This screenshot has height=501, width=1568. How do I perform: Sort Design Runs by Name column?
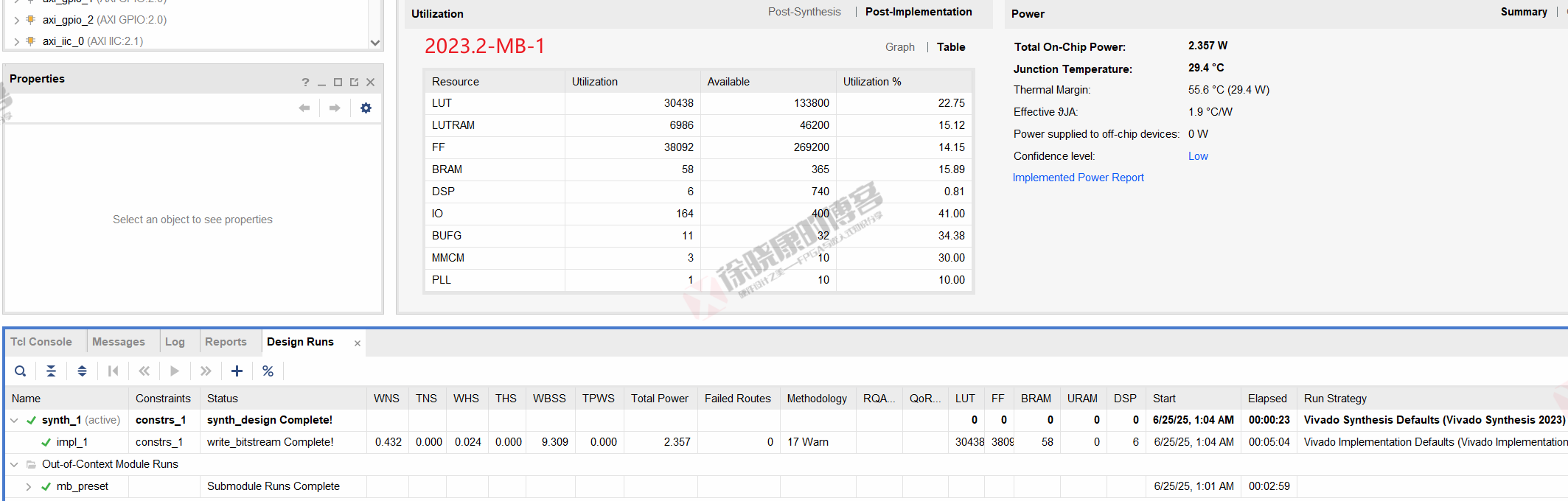click(x=66, y=399)
